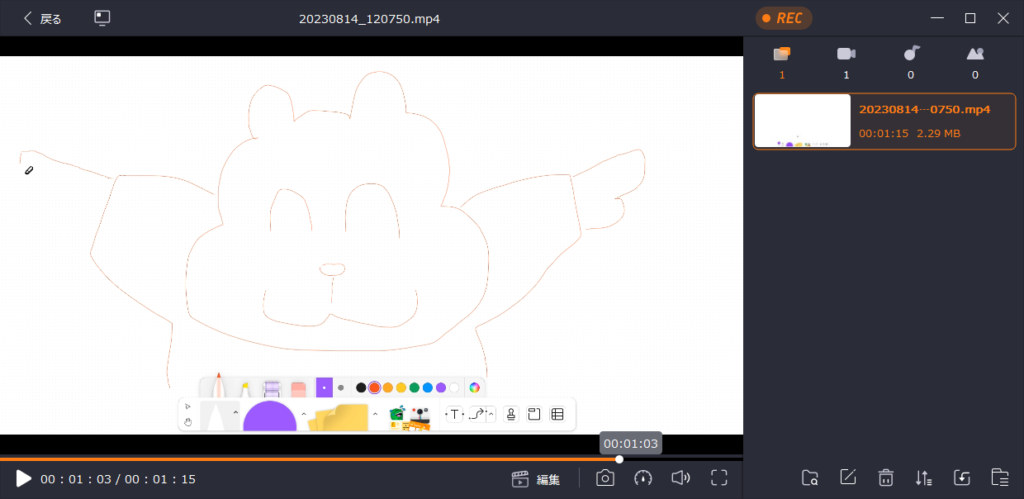Image resolution: width=1024 pixels, height=499 pixels.
Task: Expand the connector line options chevron
Action: click(x=491, y=413)
